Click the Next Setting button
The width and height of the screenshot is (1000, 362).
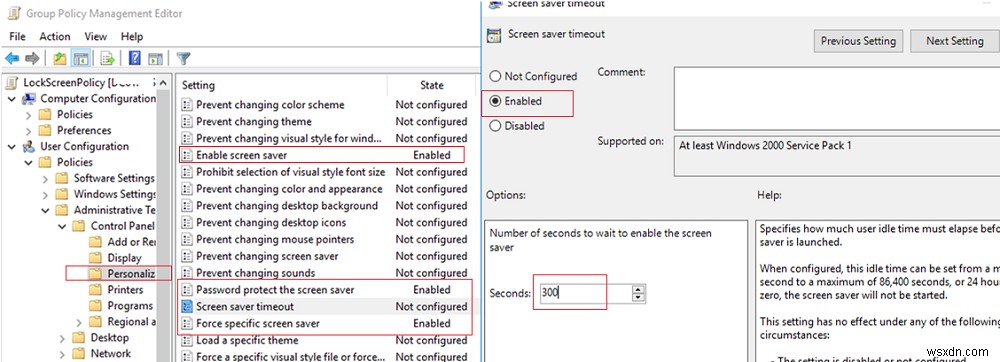coord(955,41)
